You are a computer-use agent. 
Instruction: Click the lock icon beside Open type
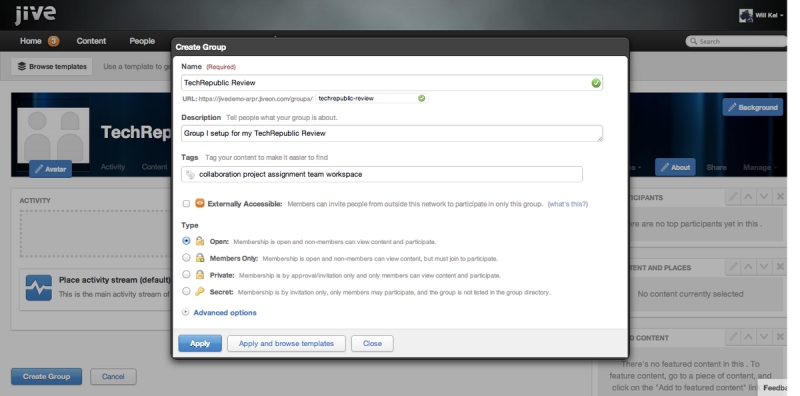point(200,241)
